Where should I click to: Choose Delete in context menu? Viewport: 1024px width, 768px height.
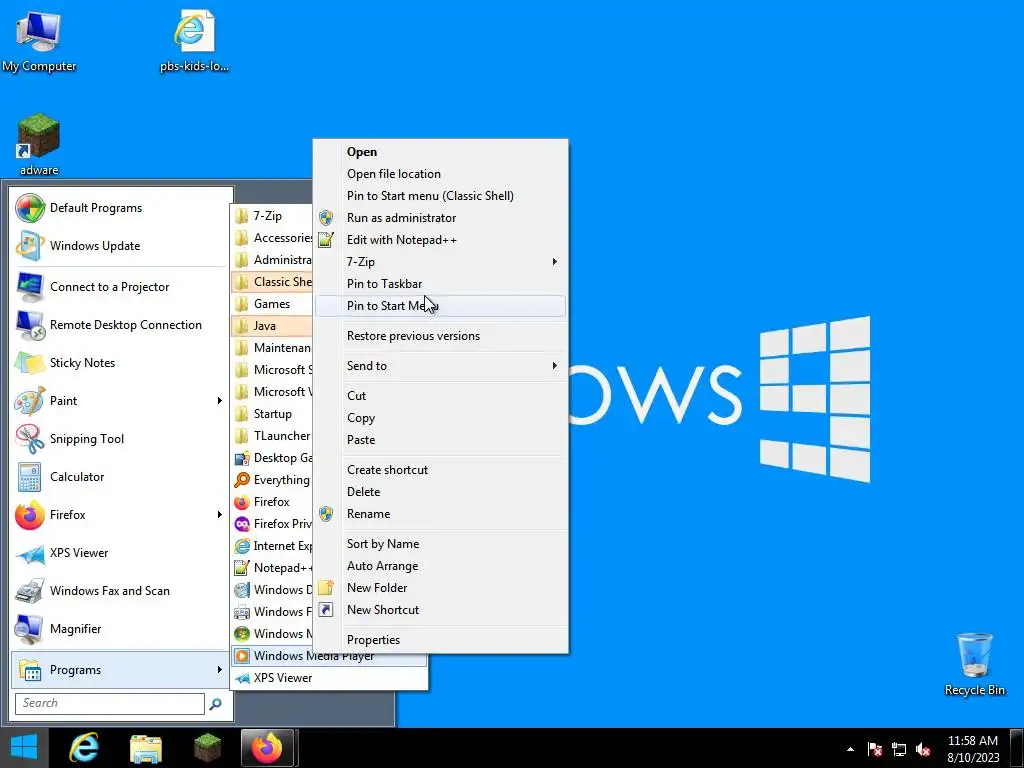[441, 492]
